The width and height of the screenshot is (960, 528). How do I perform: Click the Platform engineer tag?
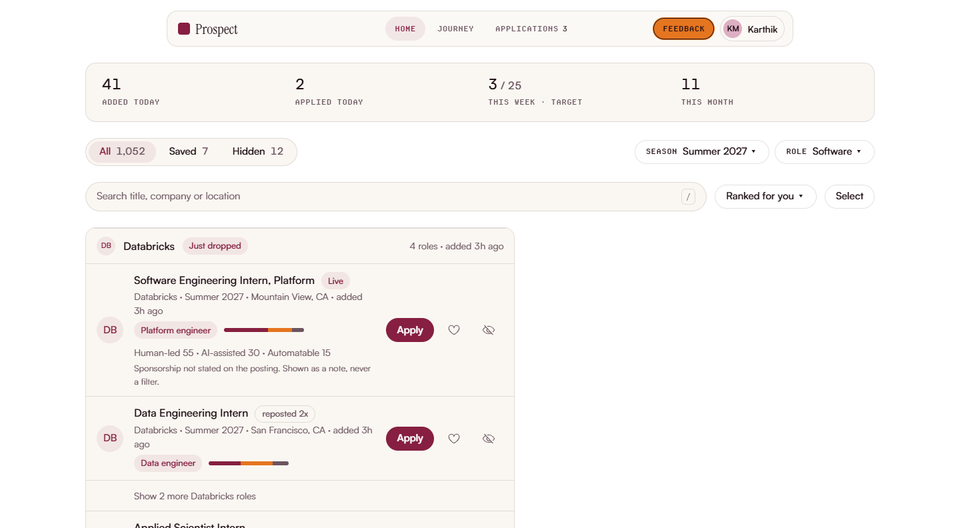pos(175,330)
